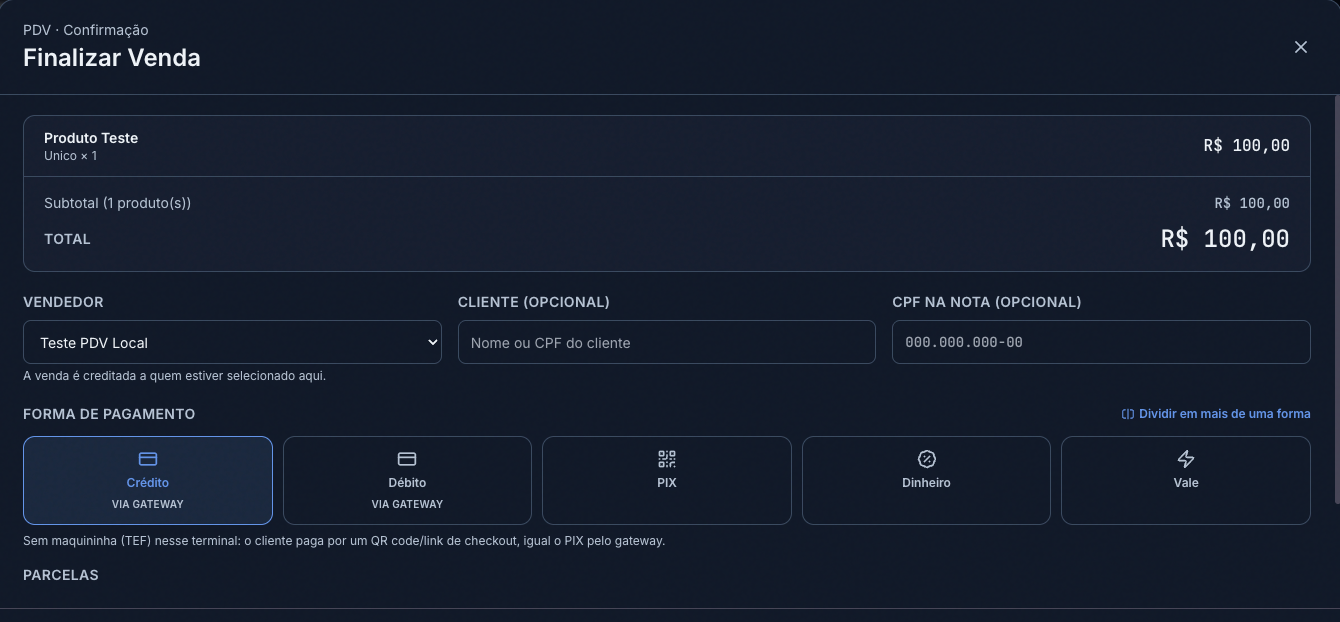Select Débito payment method
Image resolution: width=1340 pixels, height=622 pixels.
407,480
